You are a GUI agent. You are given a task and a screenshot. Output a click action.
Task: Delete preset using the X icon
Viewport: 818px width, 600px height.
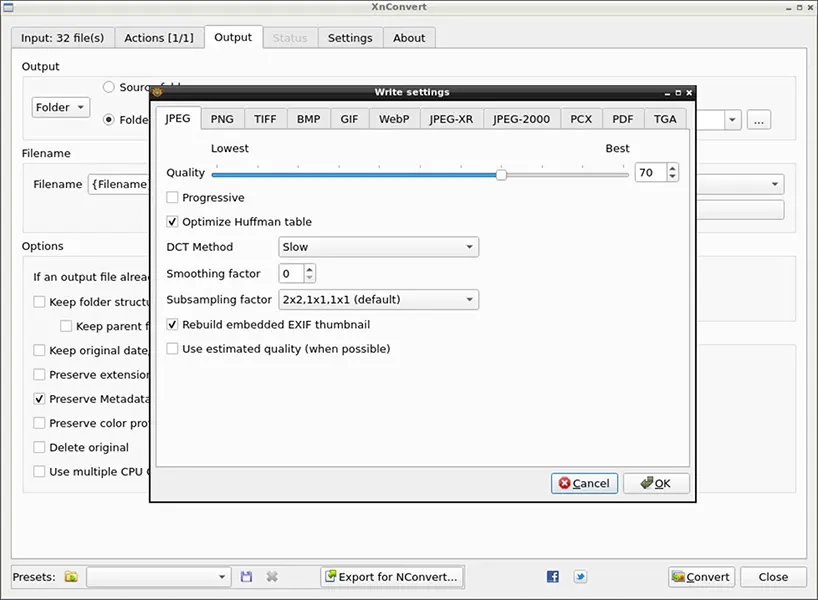[272, 577]
